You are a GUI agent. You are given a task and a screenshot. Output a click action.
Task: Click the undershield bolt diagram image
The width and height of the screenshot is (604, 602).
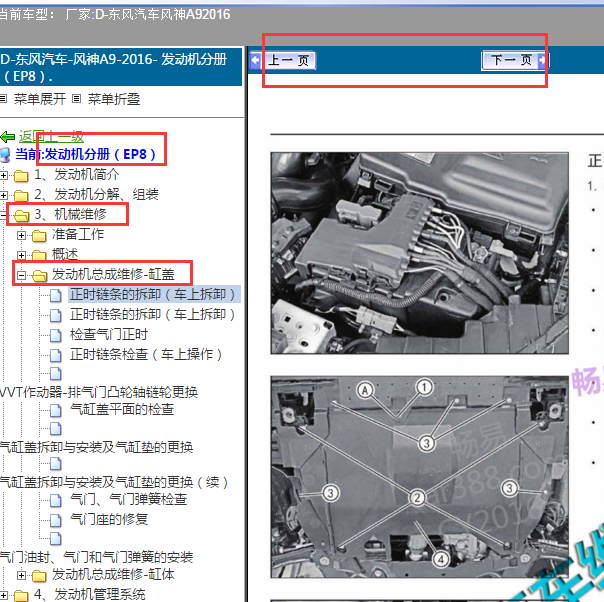coord(419,477)
